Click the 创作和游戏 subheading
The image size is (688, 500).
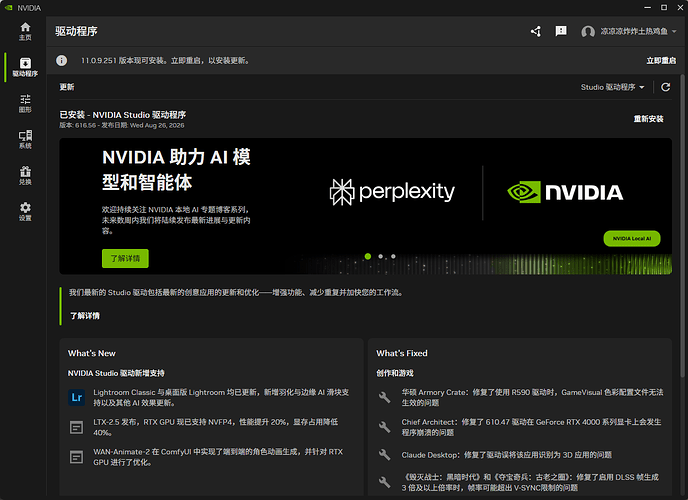point(395,373)
